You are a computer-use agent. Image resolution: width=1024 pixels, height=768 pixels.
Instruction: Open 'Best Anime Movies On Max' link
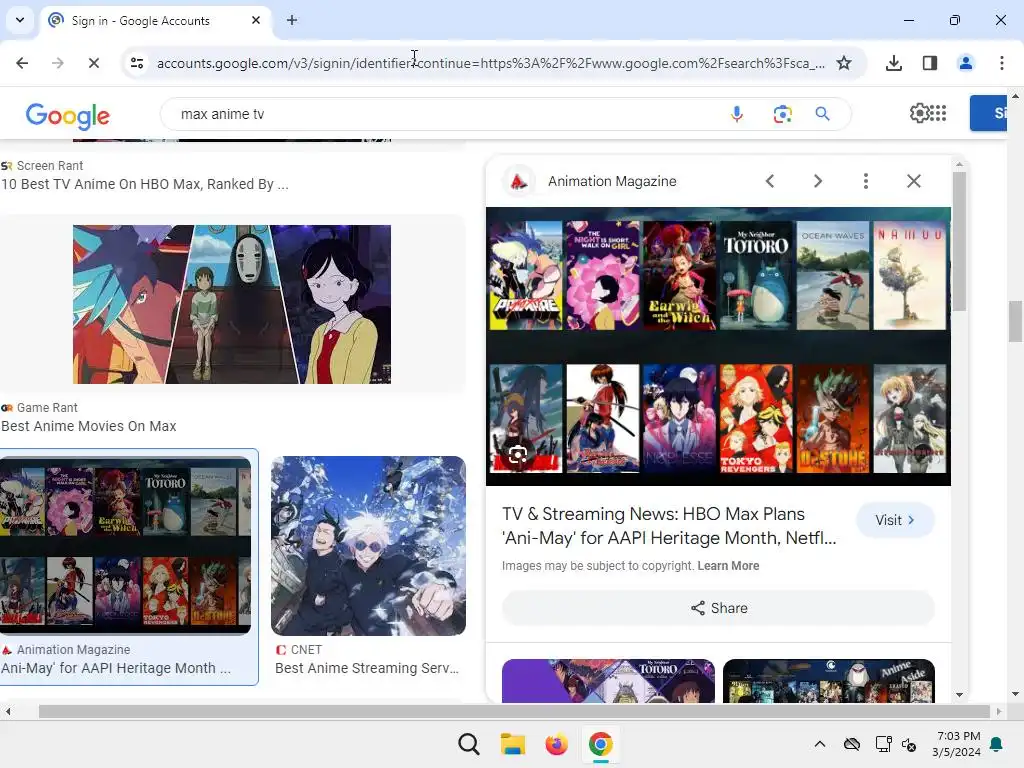89,426
